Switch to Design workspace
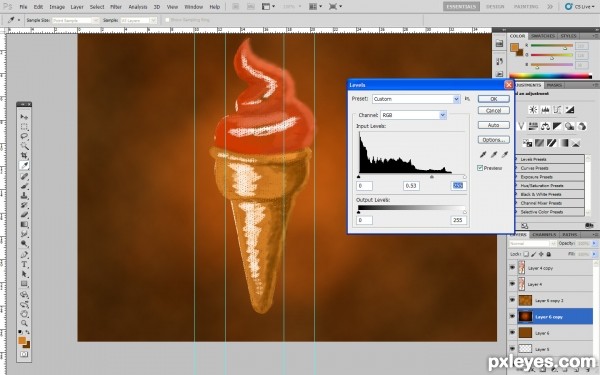The height and width of the screenshot is (375, 600). click(x=495, y=7)
